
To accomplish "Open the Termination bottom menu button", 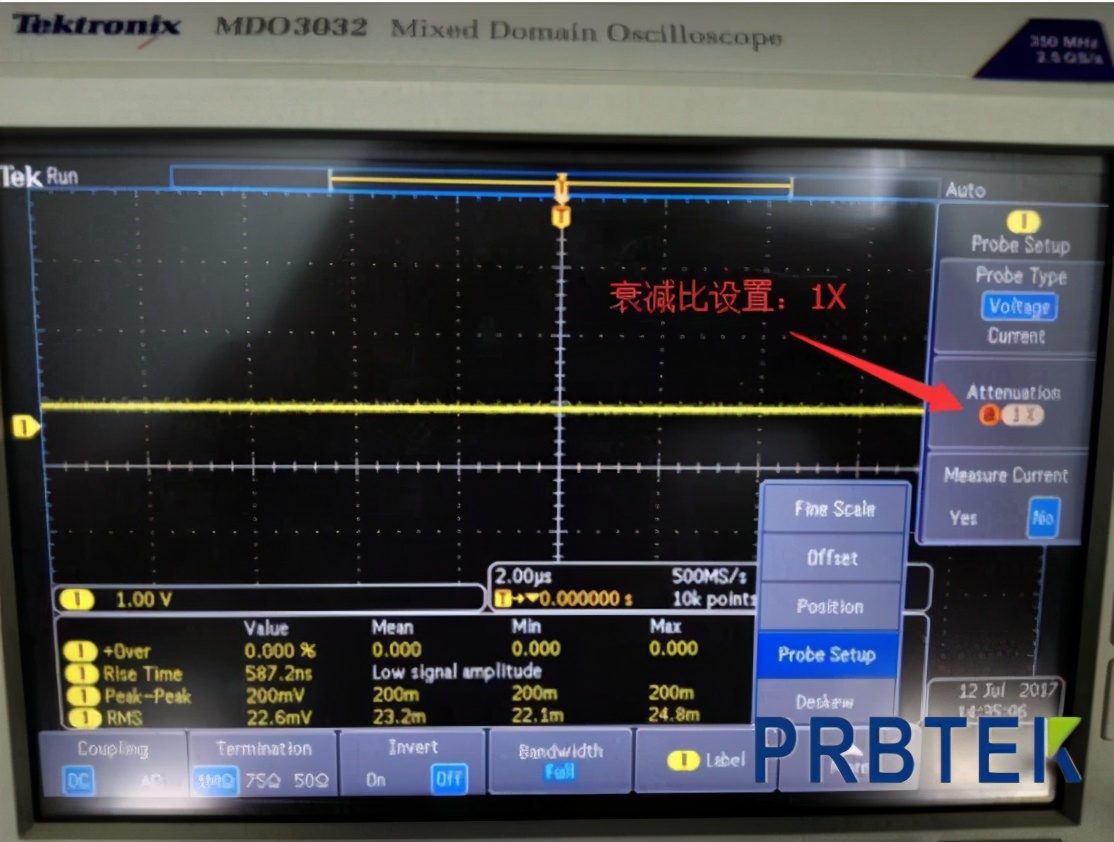I will [x=263, y=764].
